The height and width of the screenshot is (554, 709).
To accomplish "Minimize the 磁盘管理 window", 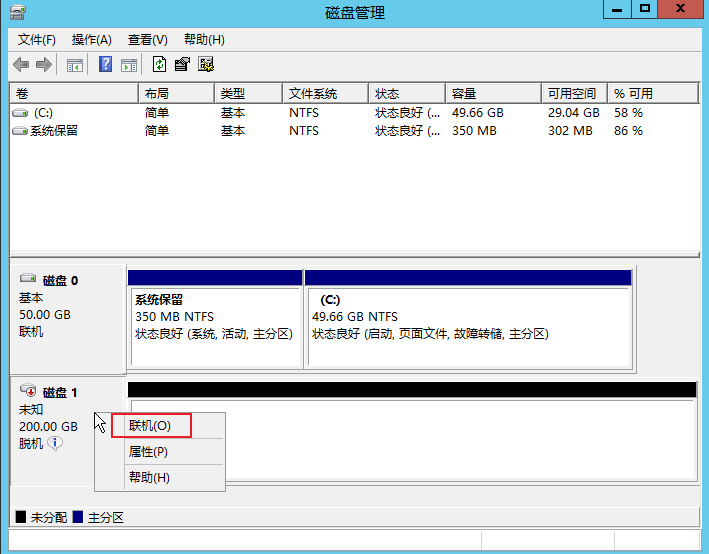I will click(617, 9).
